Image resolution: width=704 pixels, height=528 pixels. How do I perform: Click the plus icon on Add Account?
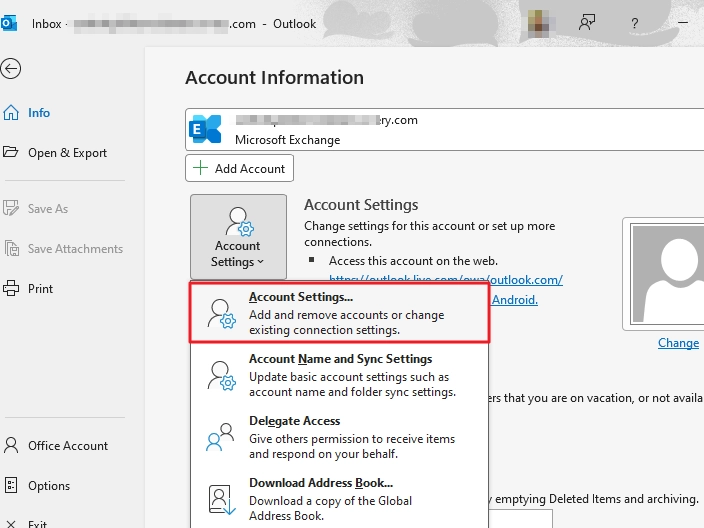pyautogui.click(x=200, y=168)
